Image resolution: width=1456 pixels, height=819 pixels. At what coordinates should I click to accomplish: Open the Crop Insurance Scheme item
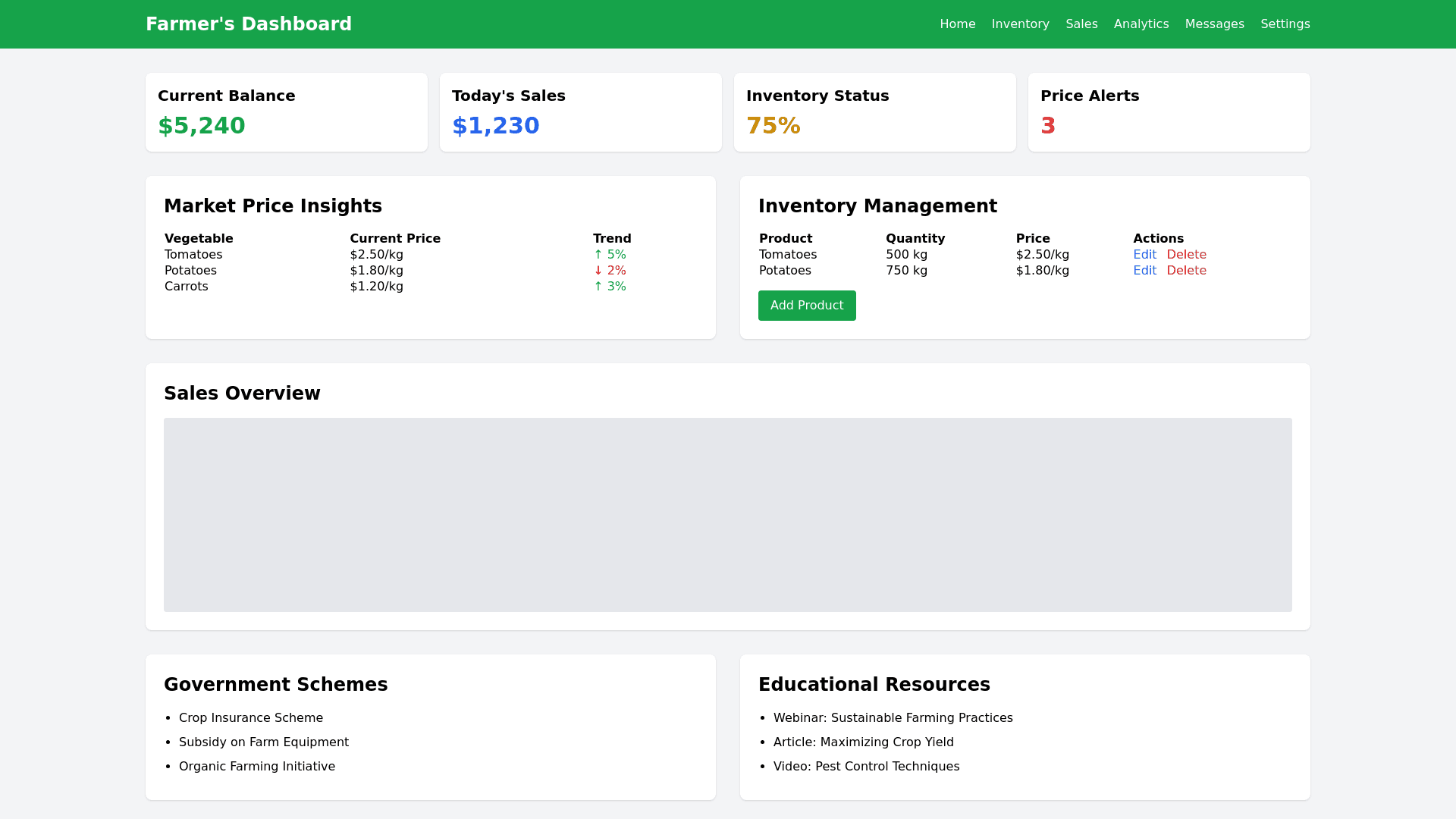251,718
